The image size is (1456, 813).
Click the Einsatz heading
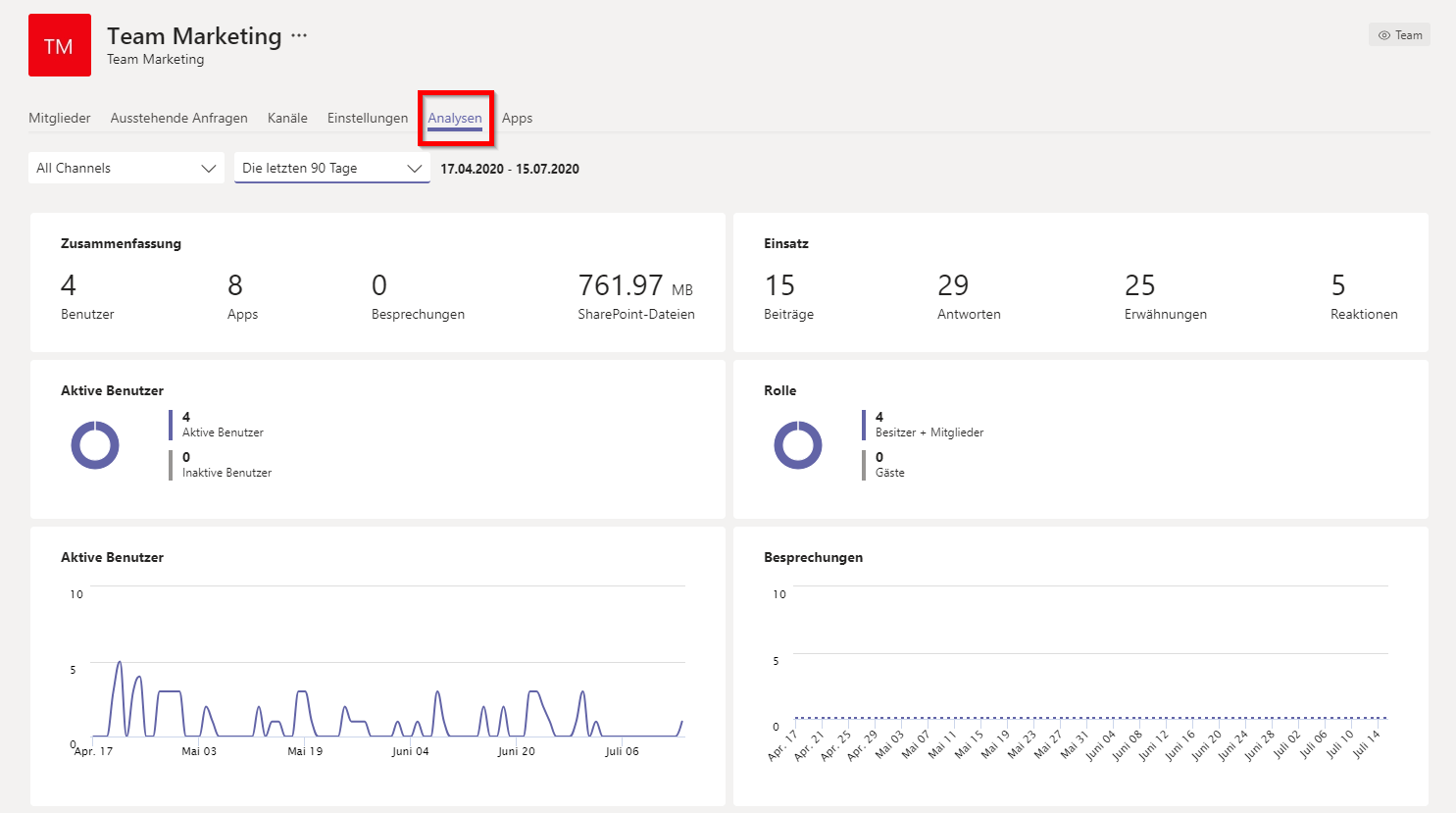click(x=786, y=243)
